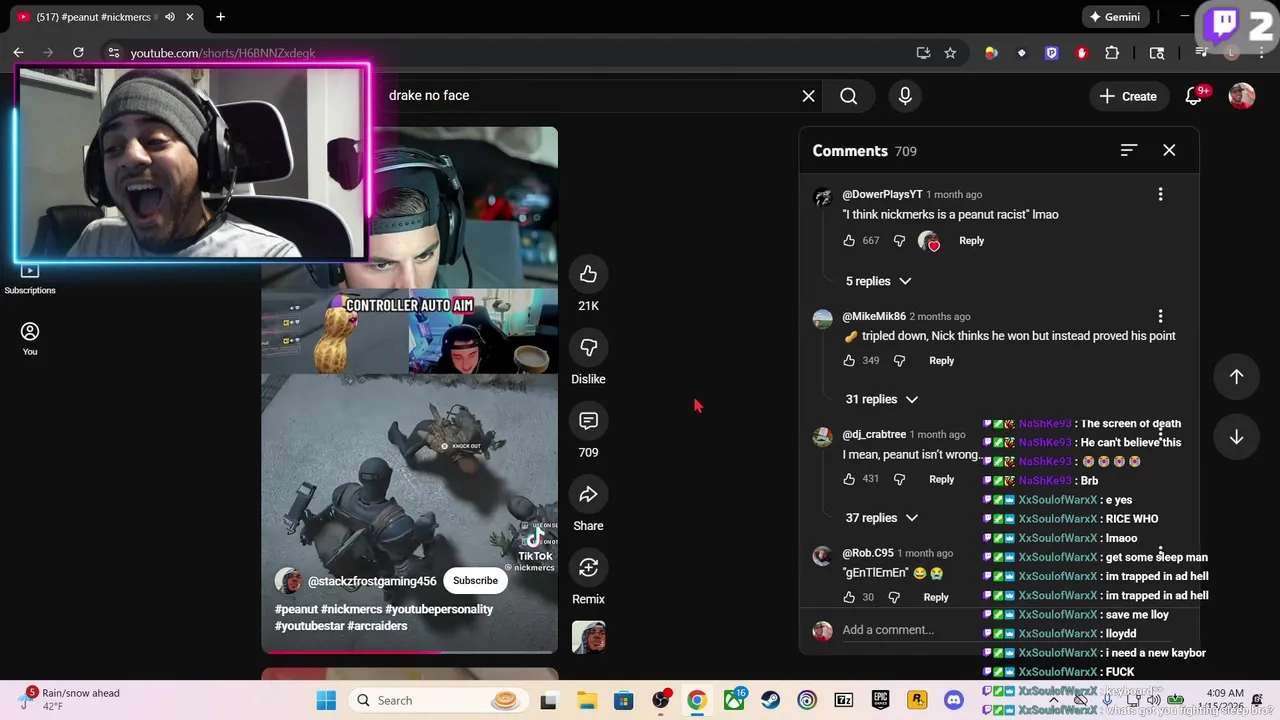Screen dimensions: 1280x720
Task: Like DowerPlaysYT's comment with 667 likes
Action: coord(849,241)
